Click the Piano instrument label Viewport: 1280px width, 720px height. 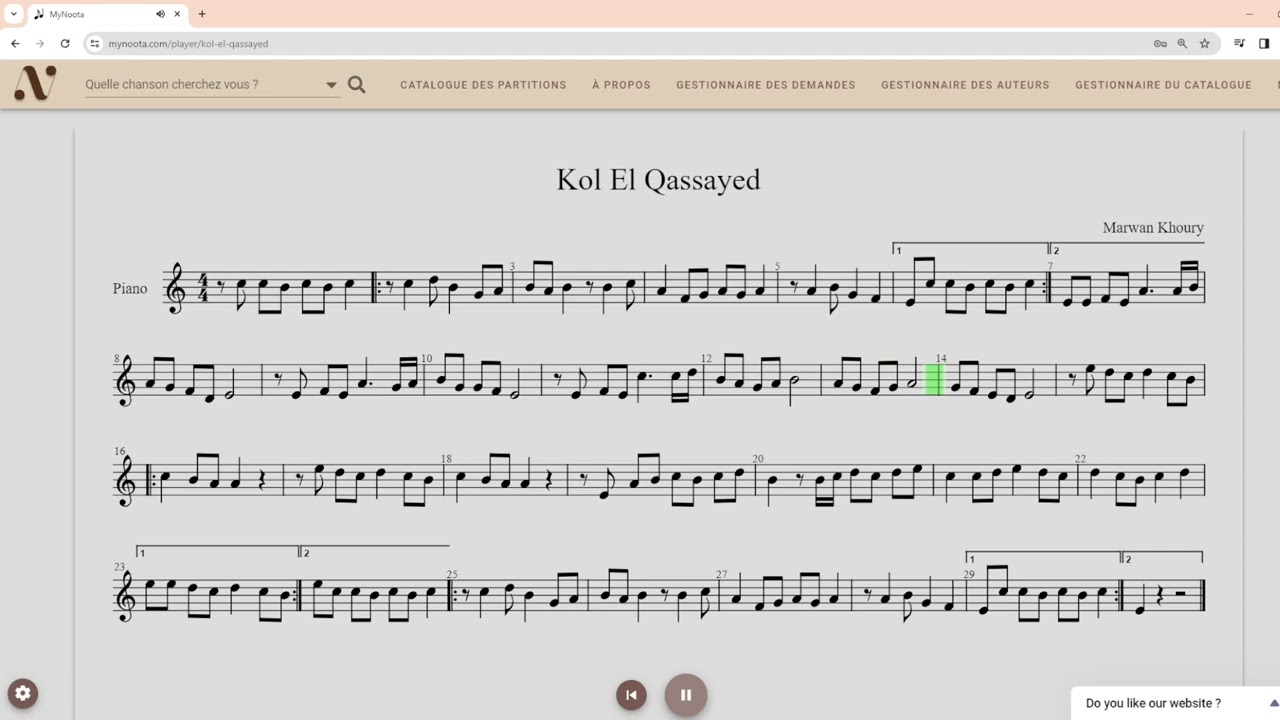[130, 288]
